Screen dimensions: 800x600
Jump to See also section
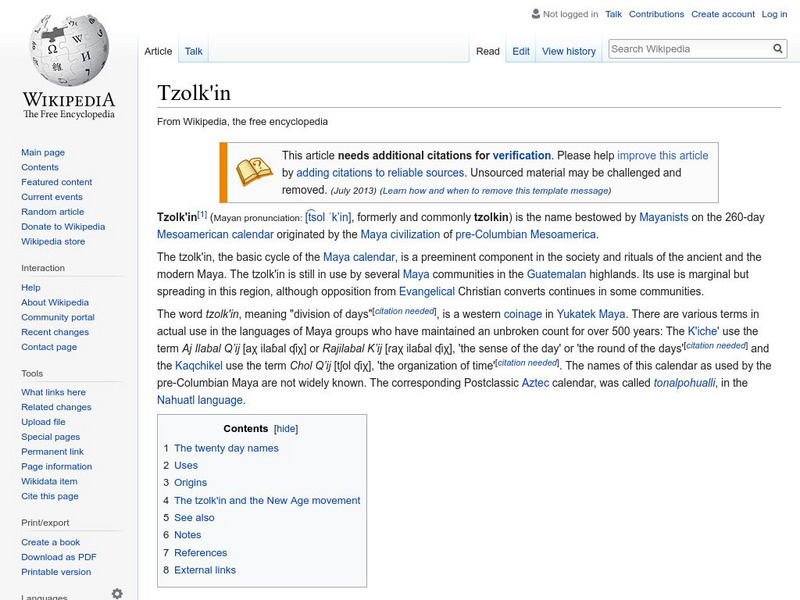point(194,517)
